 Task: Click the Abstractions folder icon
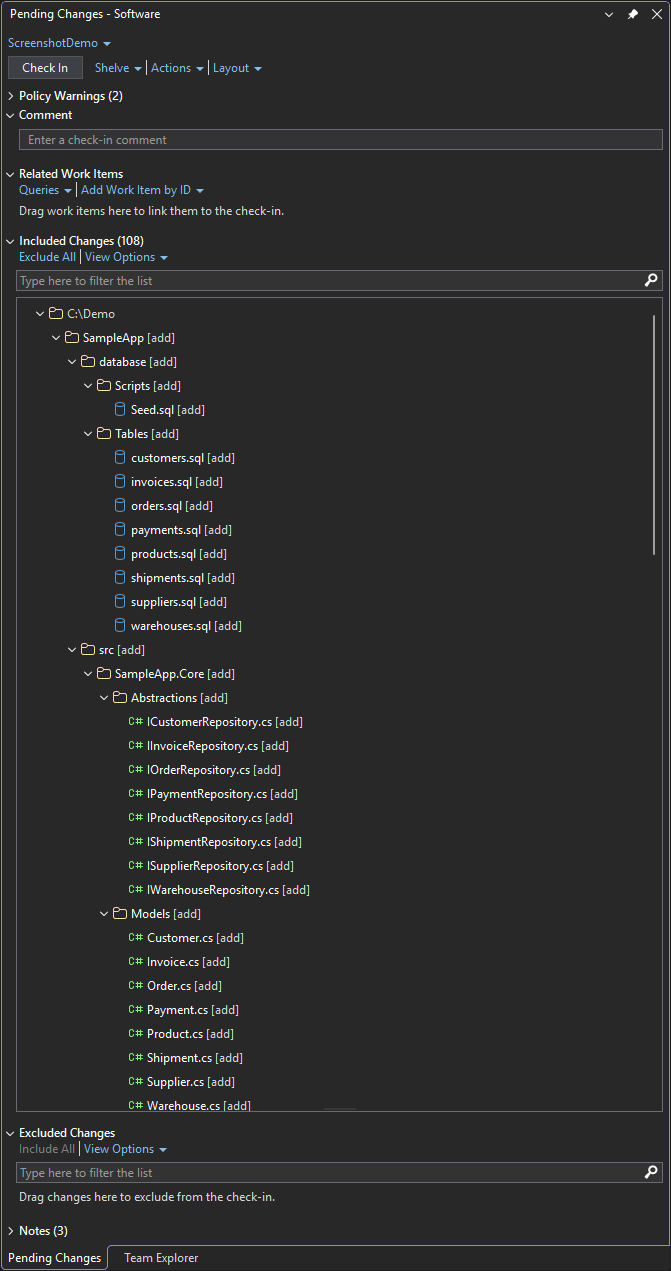(x=120, y=697)
